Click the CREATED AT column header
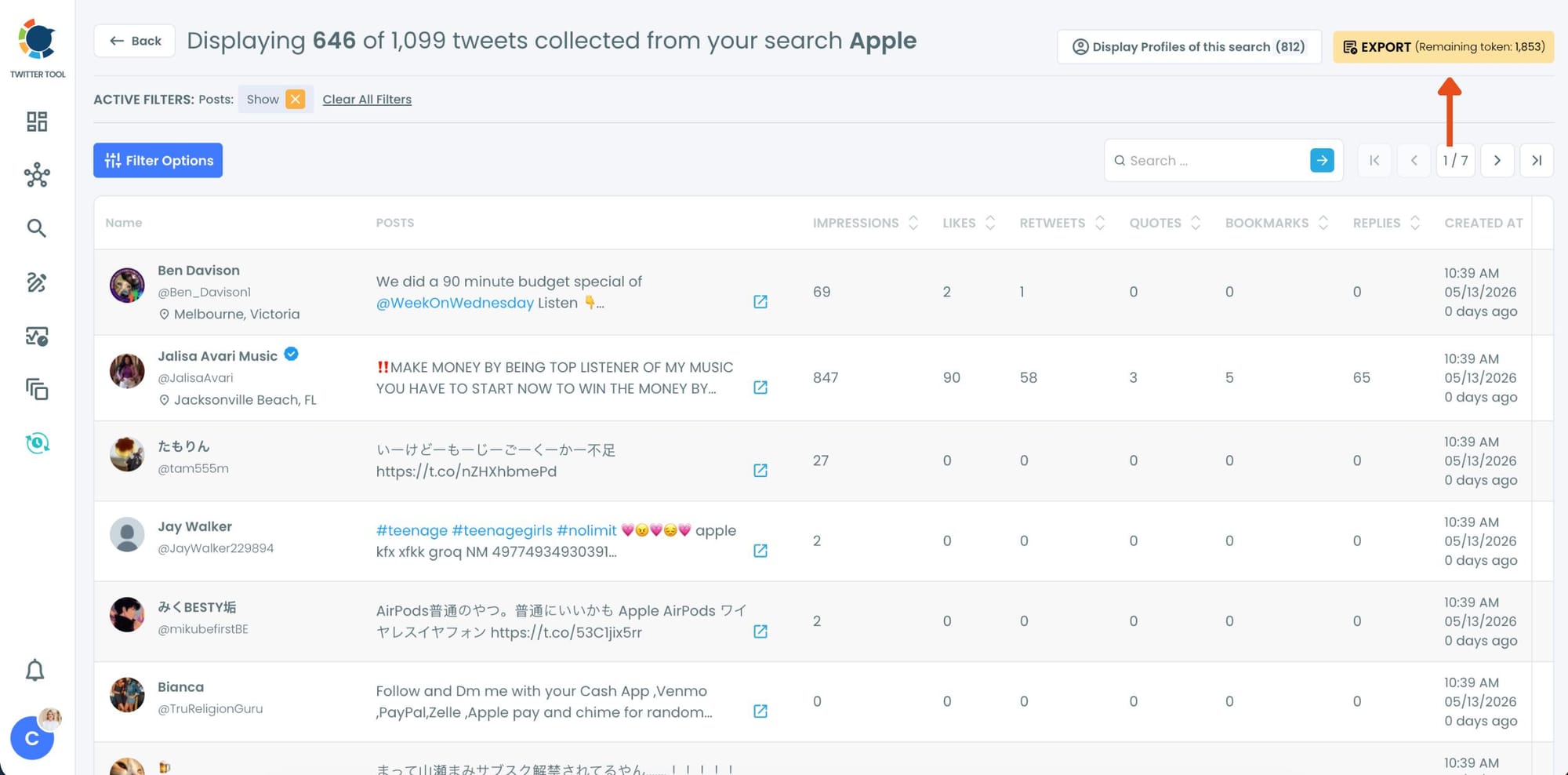 [x=1483, y=223]
